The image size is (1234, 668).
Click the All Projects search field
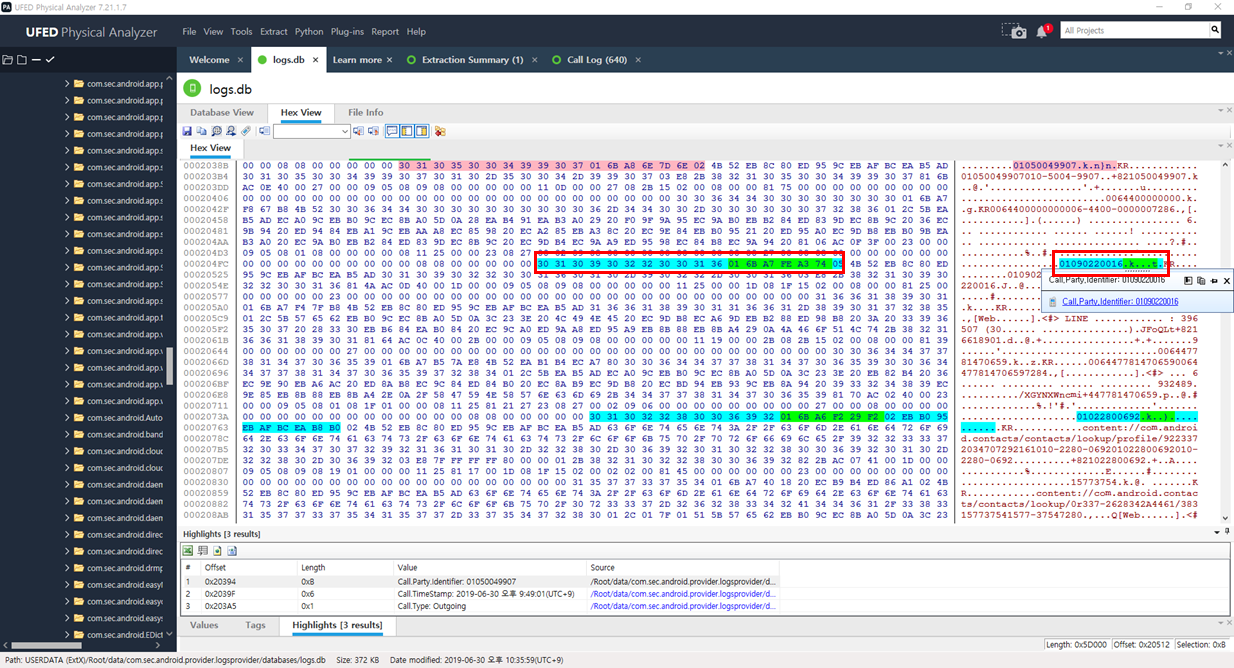pyautogui.click(x=1134, y=31)
